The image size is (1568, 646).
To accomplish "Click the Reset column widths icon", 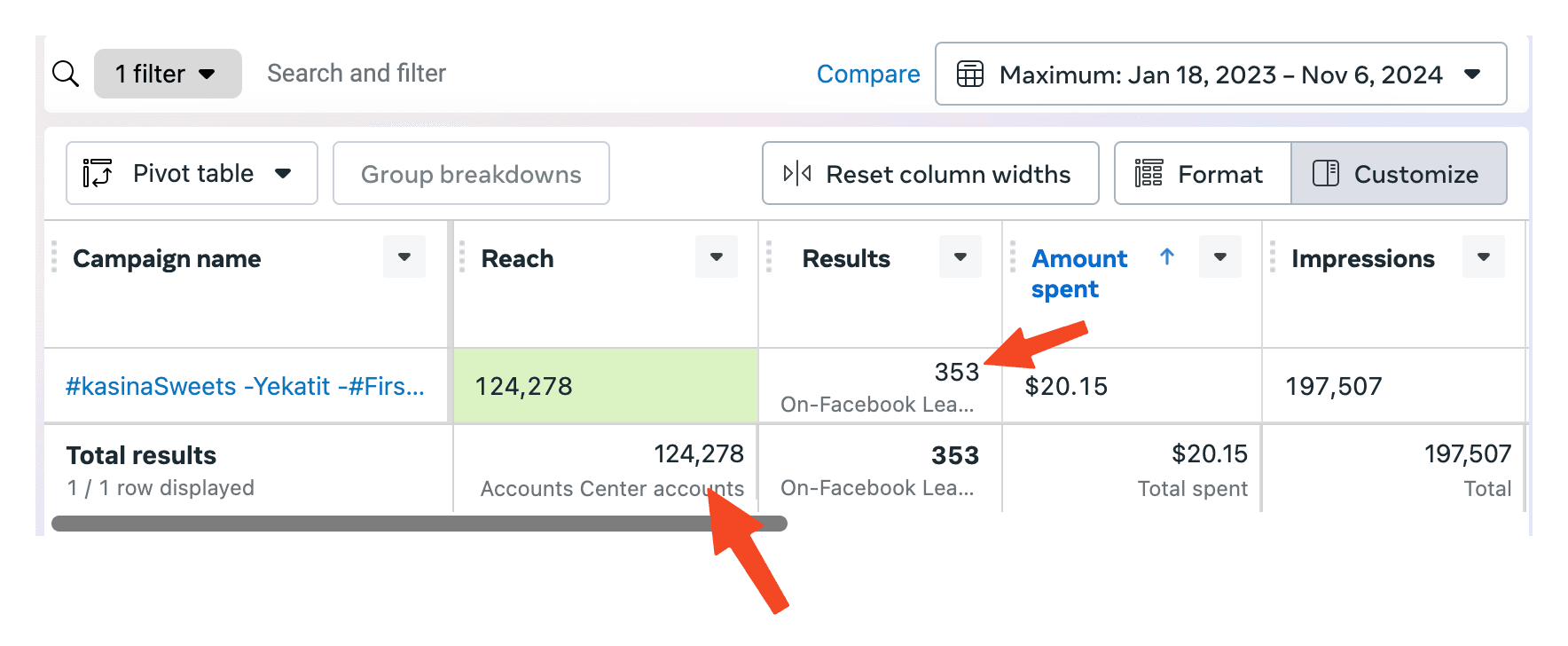I will 797,174.
